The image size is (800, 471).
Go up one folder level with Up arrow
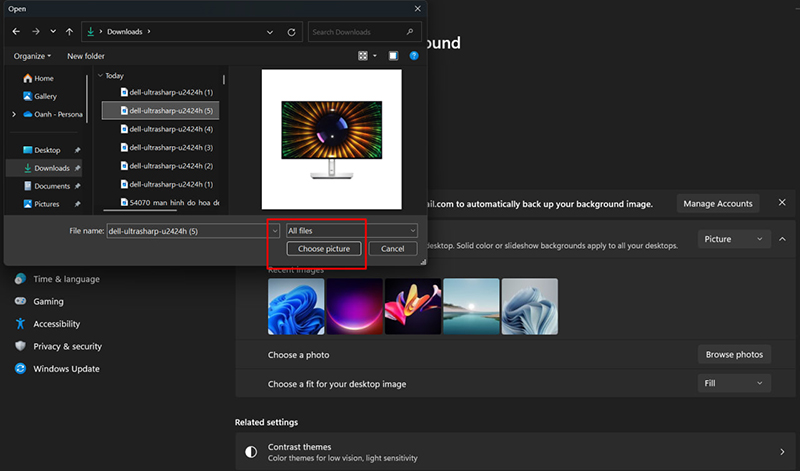point(69,32)
